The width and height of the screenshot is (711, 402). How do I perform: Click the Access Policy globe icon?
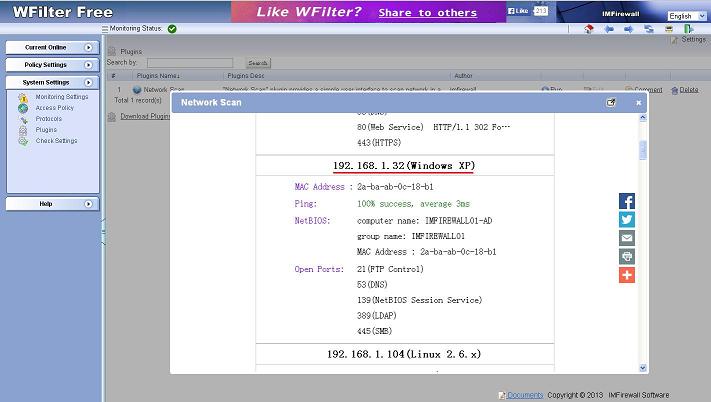coord(23,108)
